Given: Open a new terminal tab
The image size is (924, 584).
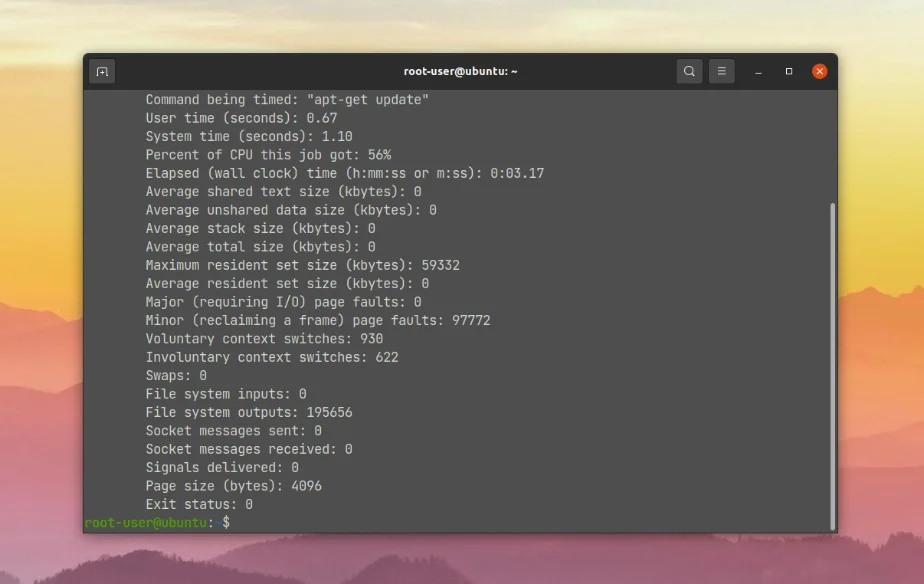Looking at the screenshot, I should (x=102, y=71).
